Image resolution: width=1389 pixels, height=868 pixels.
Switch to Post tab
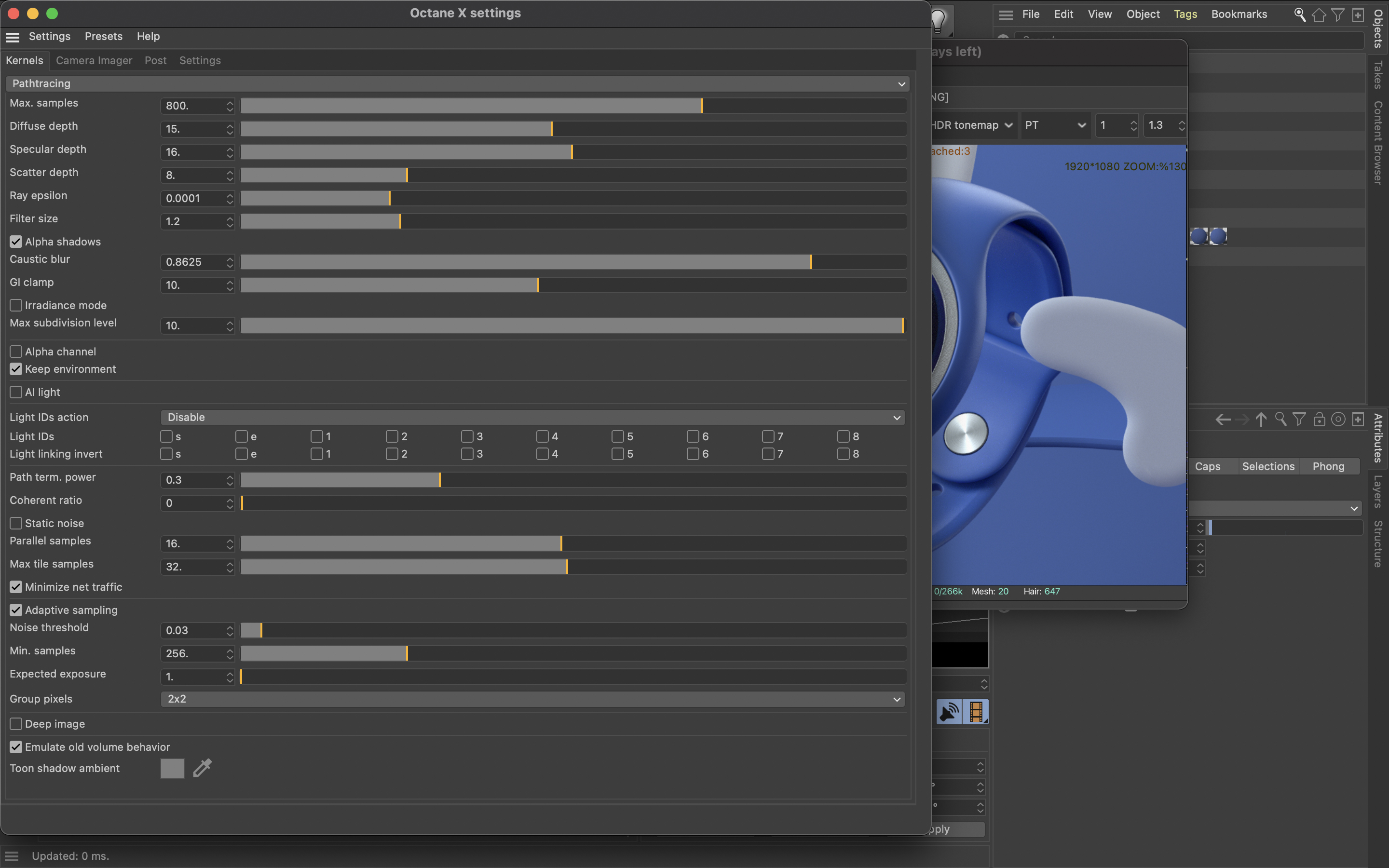pyautogui.click(x=156, y=61)
